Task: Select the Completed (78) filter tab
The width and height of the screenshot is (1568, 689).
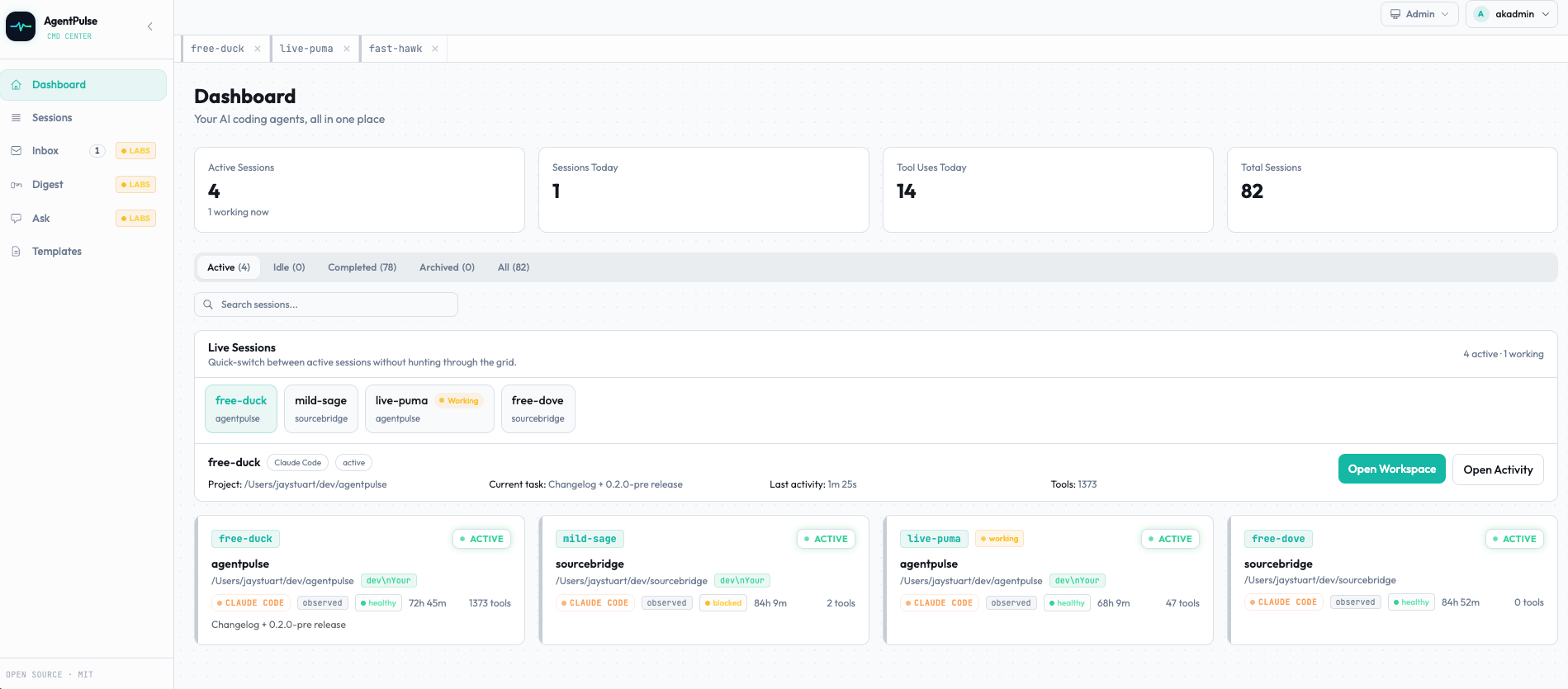Action: [x=362, y=267]
